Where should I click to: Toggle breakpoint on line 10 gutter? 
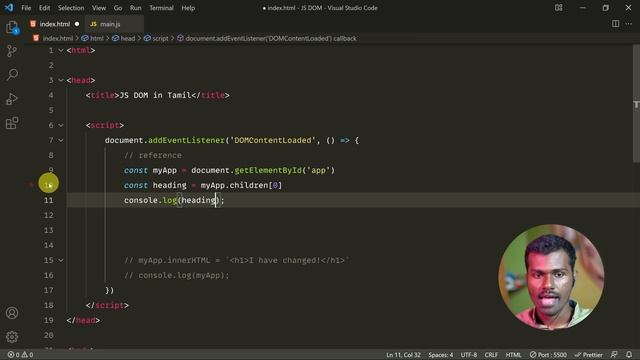tap(32, 185)
